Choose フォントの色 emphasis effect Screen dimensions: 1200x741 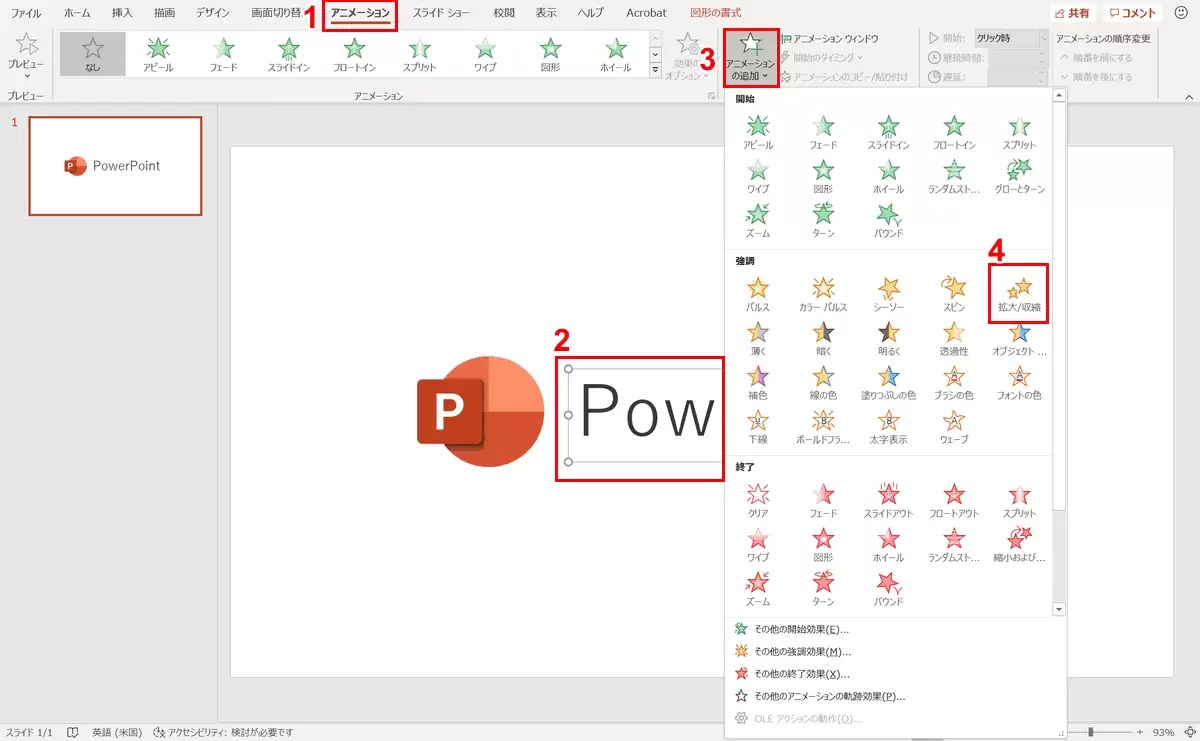click(1019, 382)
